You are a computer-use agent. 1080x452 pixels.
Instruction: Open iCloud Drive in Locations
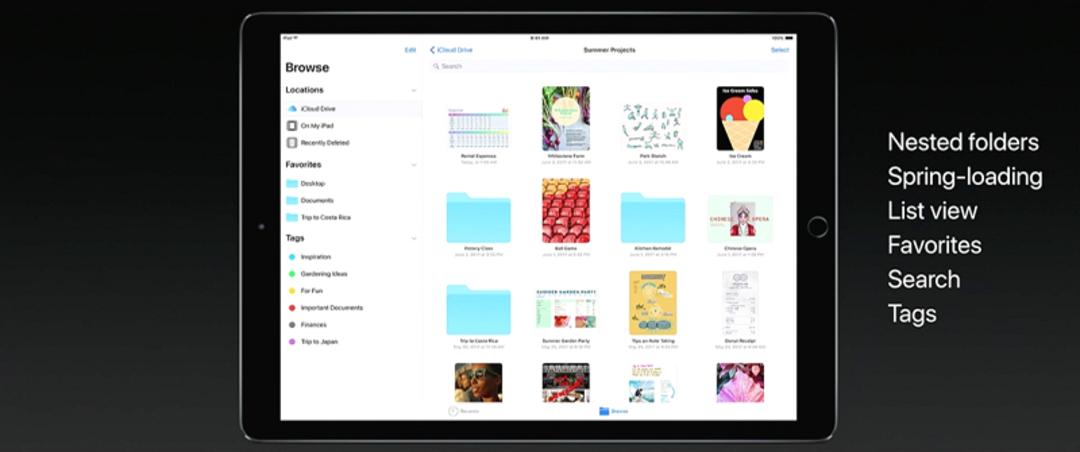tap(353, 109)
